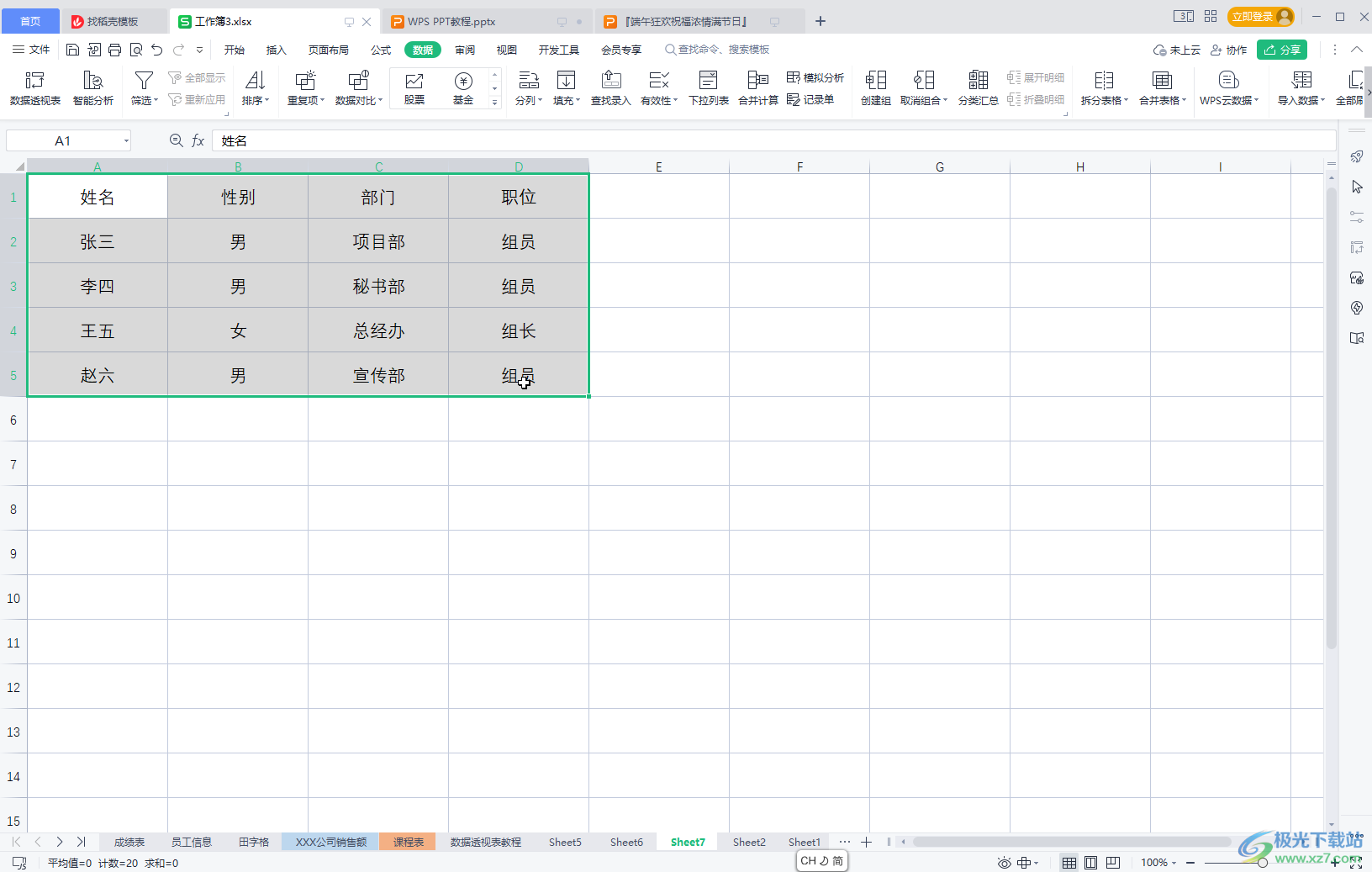
Task: Click the 未上云 cloud status button
Action: click(x=1177, y=50)
